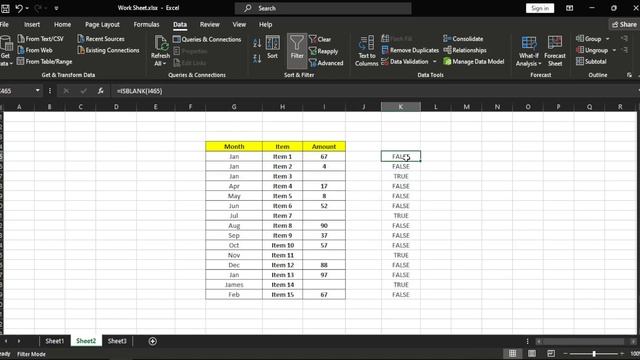Viewport: 640px width, 360px height.
Task: Click From Web data icon
Action: click(x=21, y=50)
